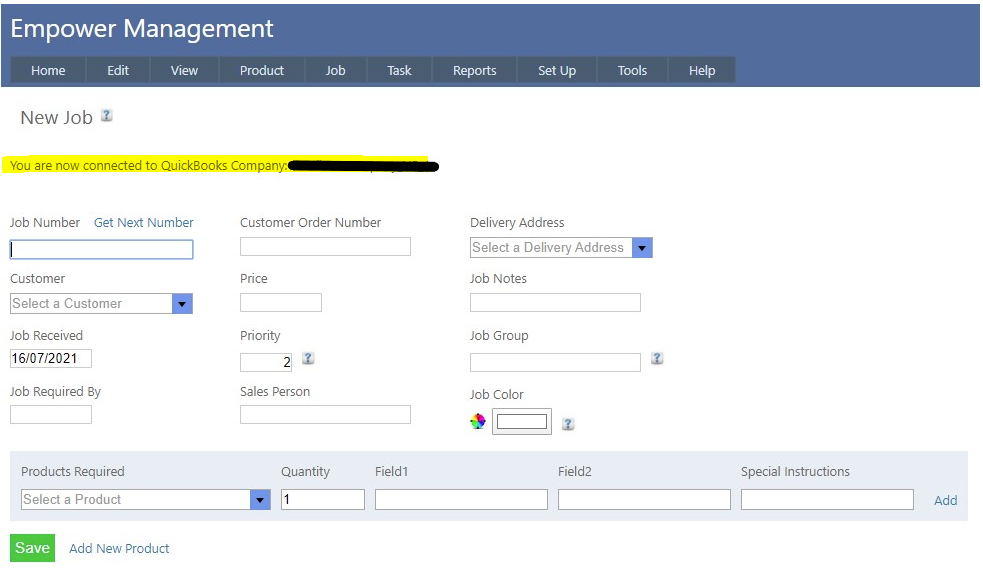Image resolution: width=983 pixels, height=575 pixels.
Task: Open the colorful Job Color picker icon
Action: [x=478, y=422]
